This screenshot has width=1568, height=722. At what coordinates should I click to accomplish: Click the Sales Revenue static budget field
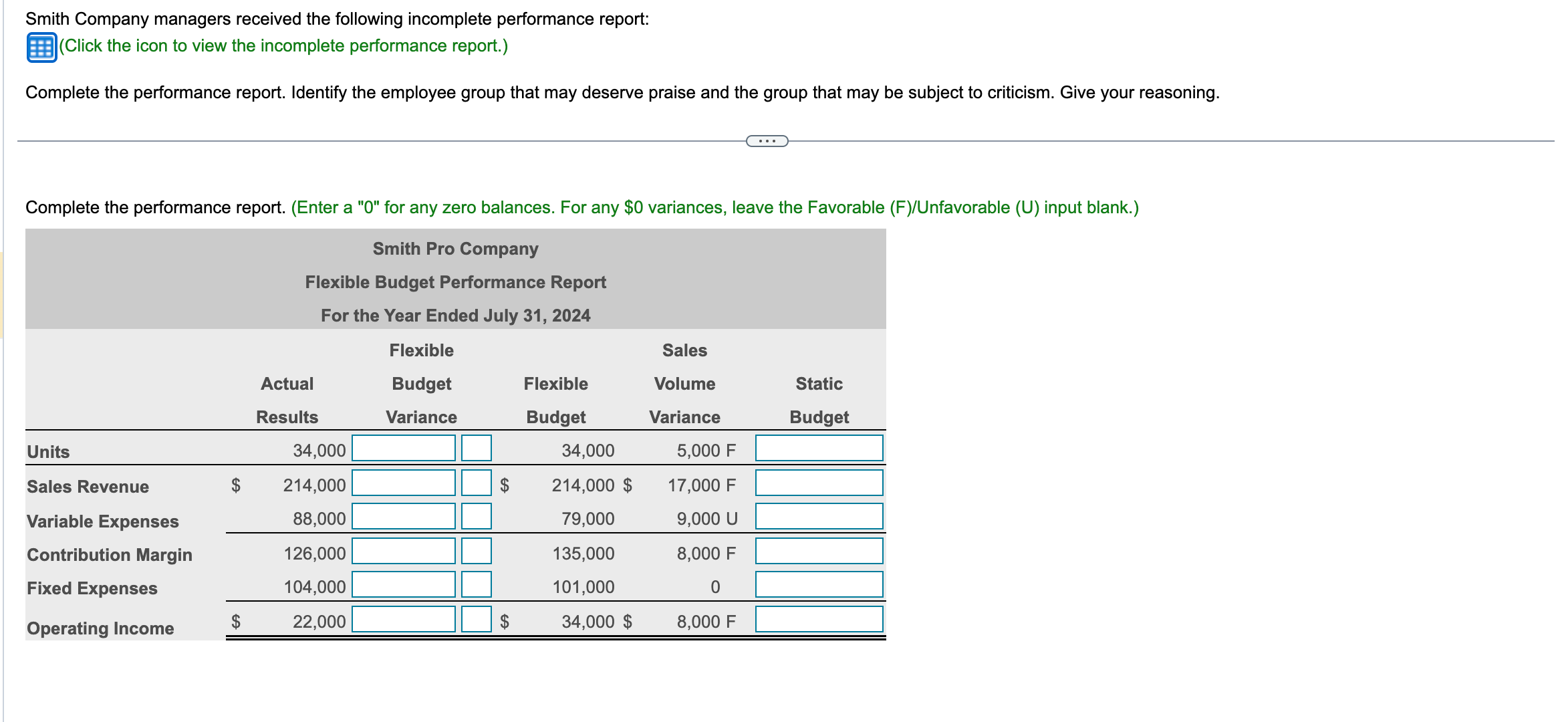[x=819, y=483]
